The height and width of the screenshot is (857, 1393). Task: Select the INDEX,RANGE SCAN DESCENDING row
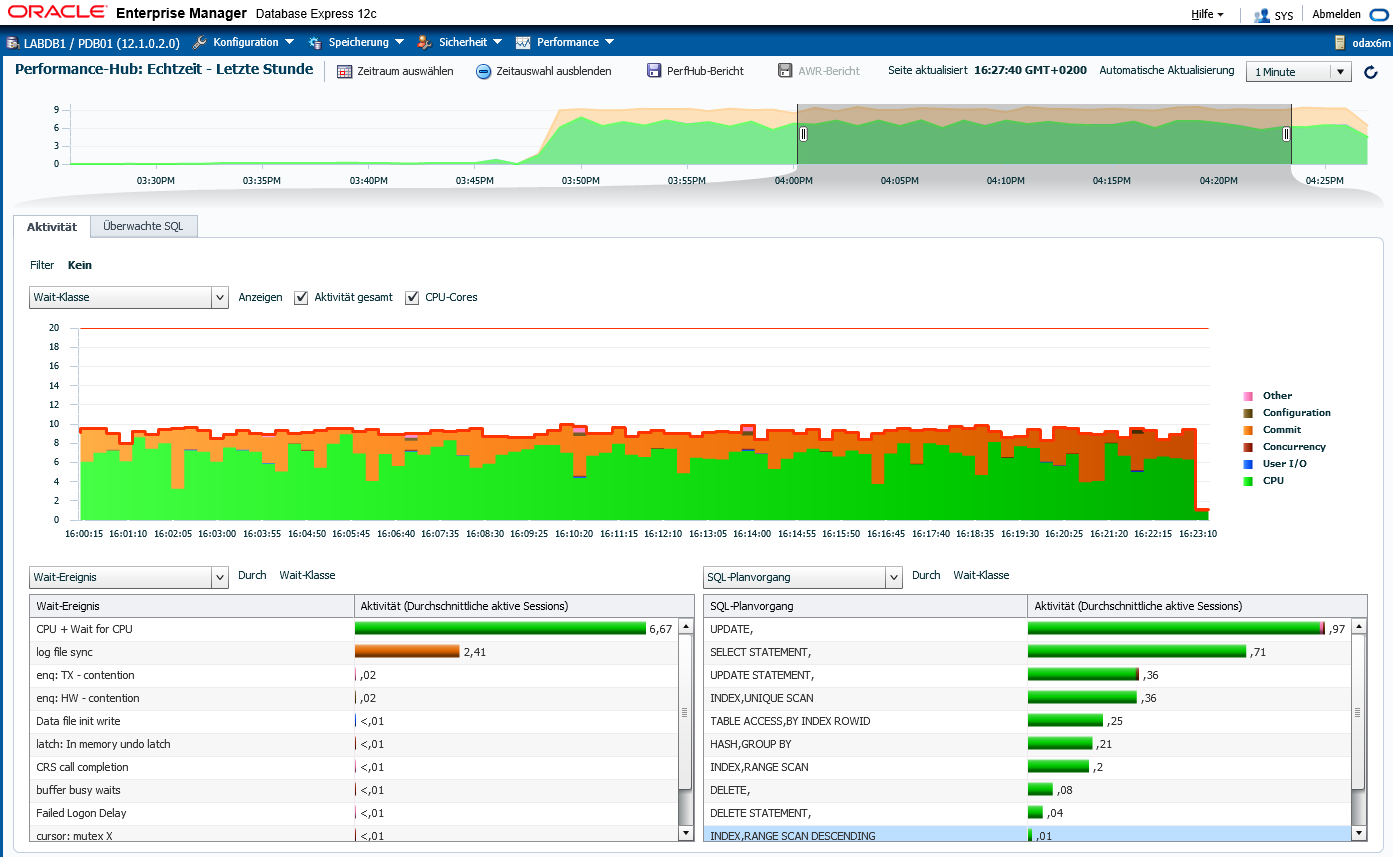click(x=1027, y=835)
